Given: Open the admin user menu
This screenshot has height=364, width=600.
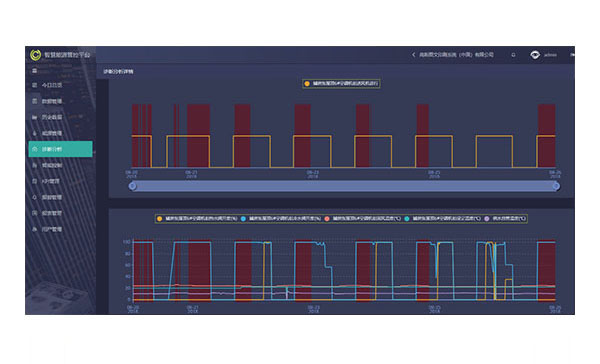Looking at the screenshot, I should pos(550,55).
